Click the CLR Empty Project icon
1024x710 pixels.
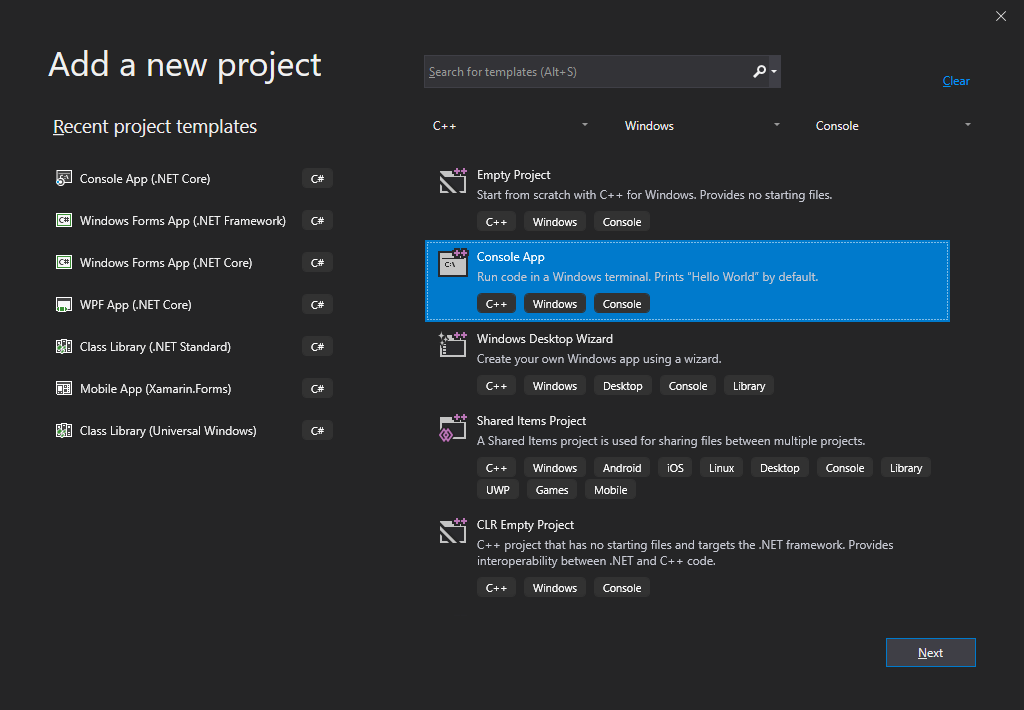point(453,531)
